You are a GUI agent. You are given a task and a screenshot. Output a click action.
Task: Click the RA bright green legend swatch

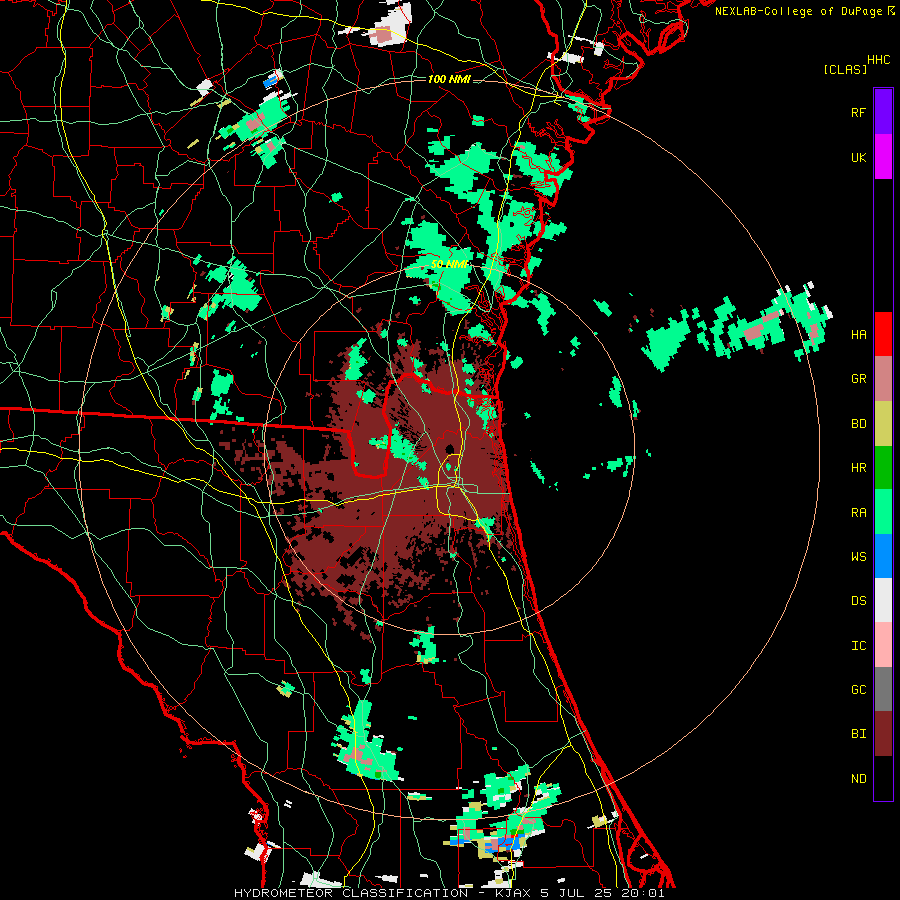pos(883,512)
